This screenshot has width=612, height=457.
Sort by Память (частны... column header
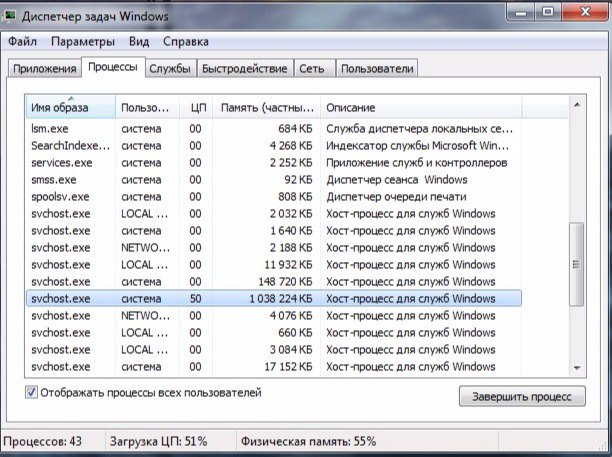pos(267,107)
